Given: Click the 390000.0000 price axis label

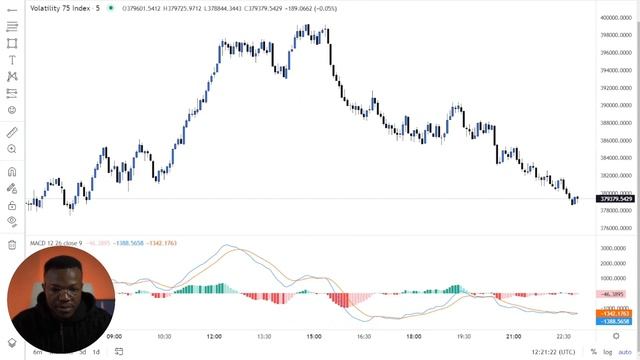Looking at the screenshot, I should click(616, 105).
